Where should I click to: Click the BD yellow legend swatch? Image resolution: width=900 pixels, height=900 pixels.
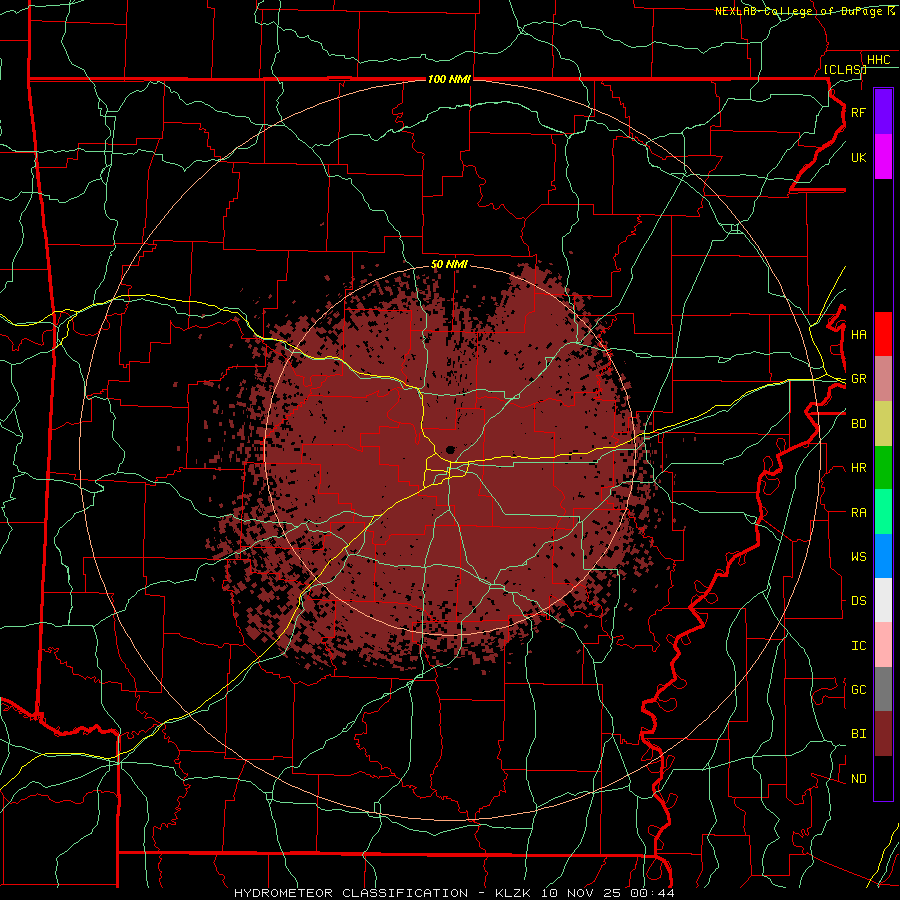click(883, 424)
